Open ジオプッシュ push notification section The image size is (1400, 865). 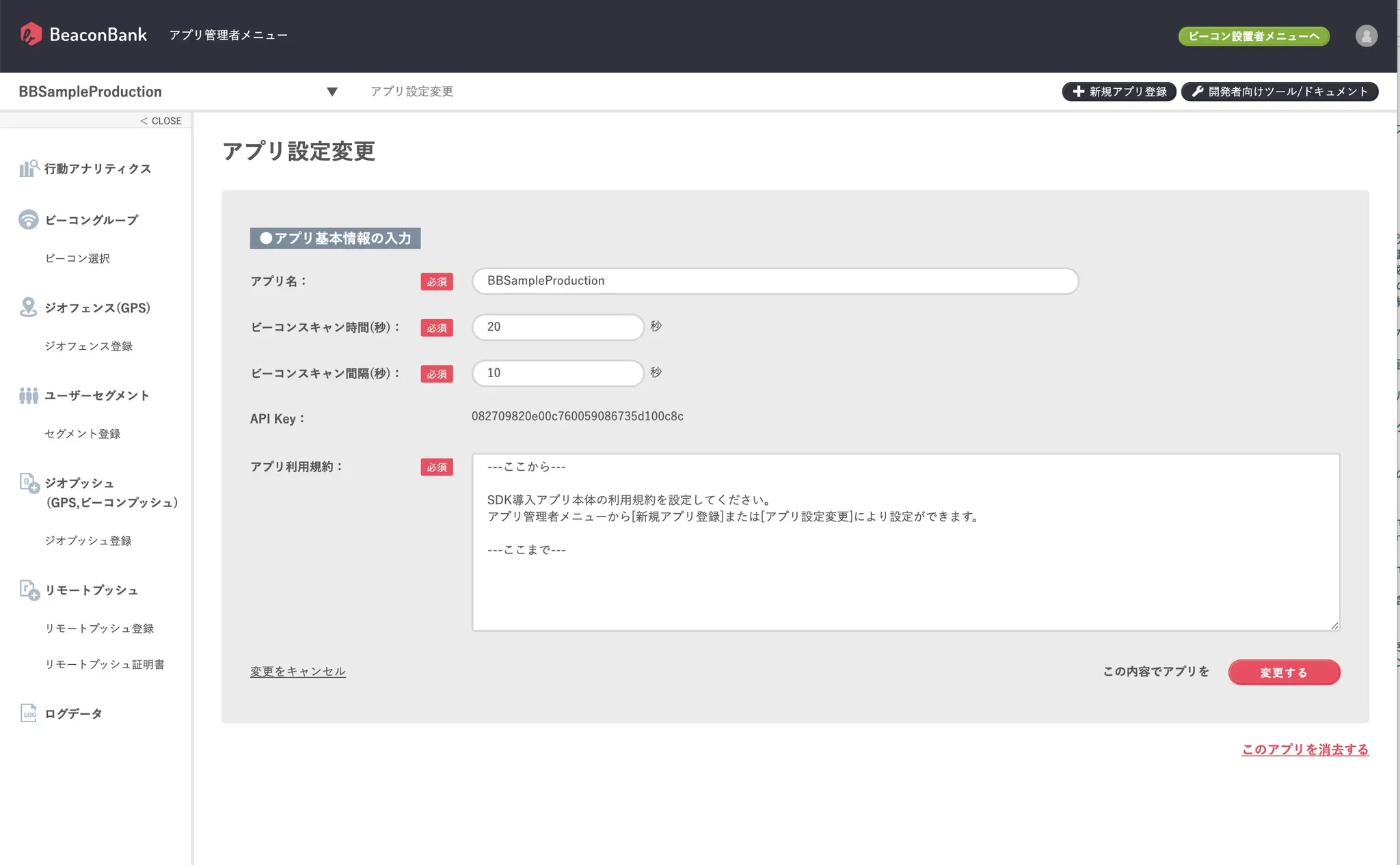(x=28, y=483)
